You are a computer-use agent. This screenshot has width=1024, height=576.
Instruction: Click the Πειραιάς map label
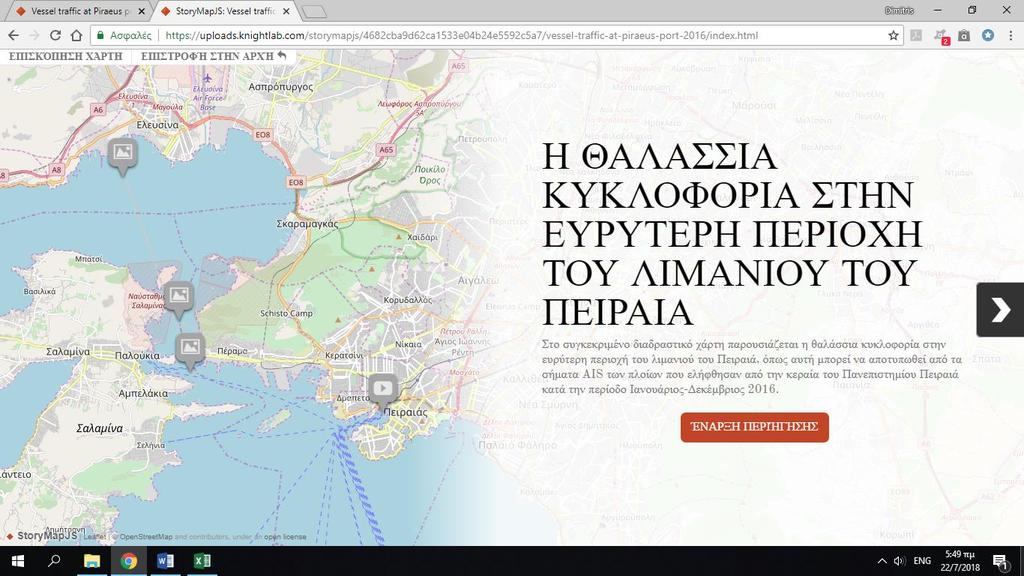(x=406, y=412)
